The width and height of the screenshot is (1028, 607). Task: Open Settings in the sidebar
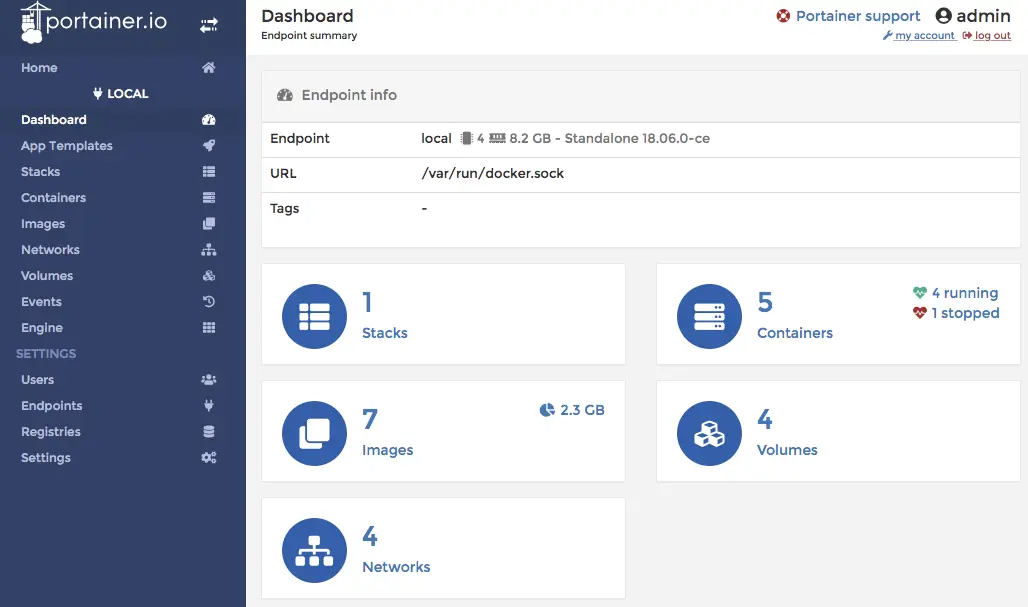(x=46, y=458)
